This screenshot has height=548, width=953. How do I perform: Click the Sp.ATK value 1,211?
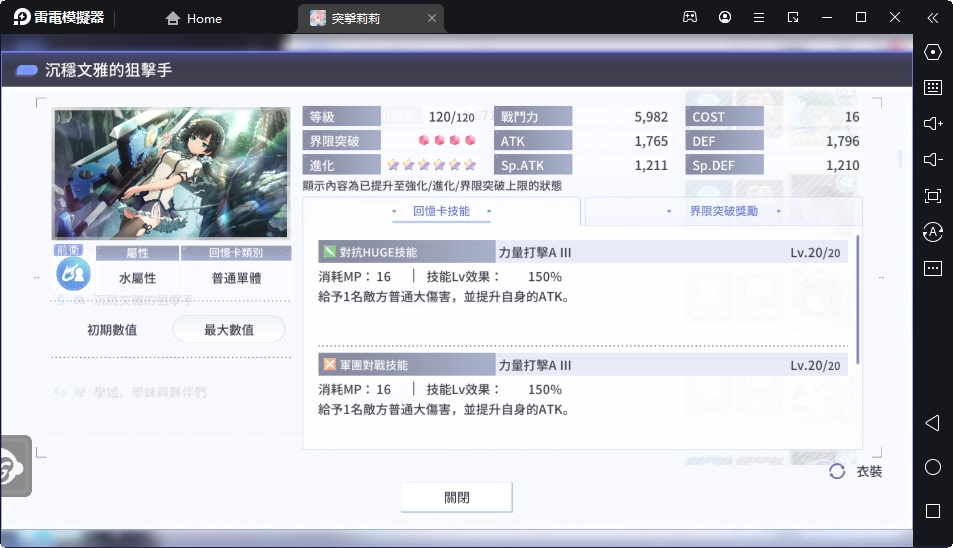(x=651, y=165)
